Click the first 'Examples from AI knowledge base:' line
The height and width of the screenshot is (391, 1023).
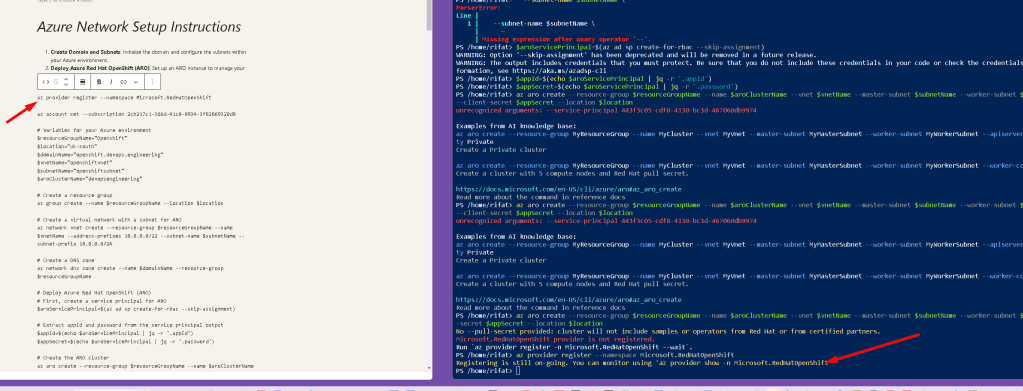tap(516, 126)
